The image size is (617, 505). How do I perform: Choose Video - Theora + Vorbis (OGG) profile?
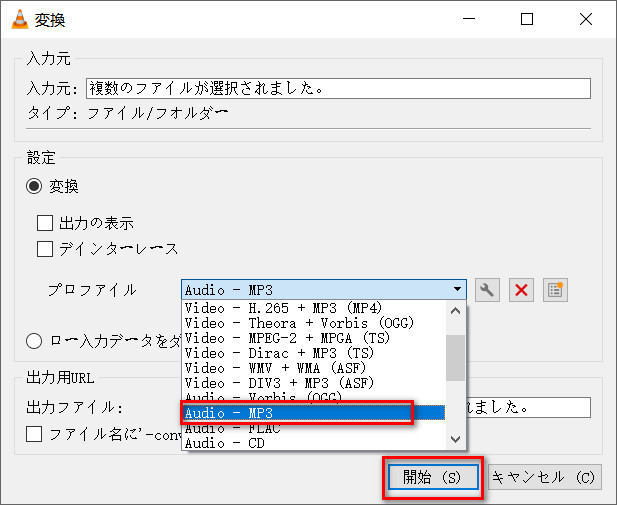(314, 323)
